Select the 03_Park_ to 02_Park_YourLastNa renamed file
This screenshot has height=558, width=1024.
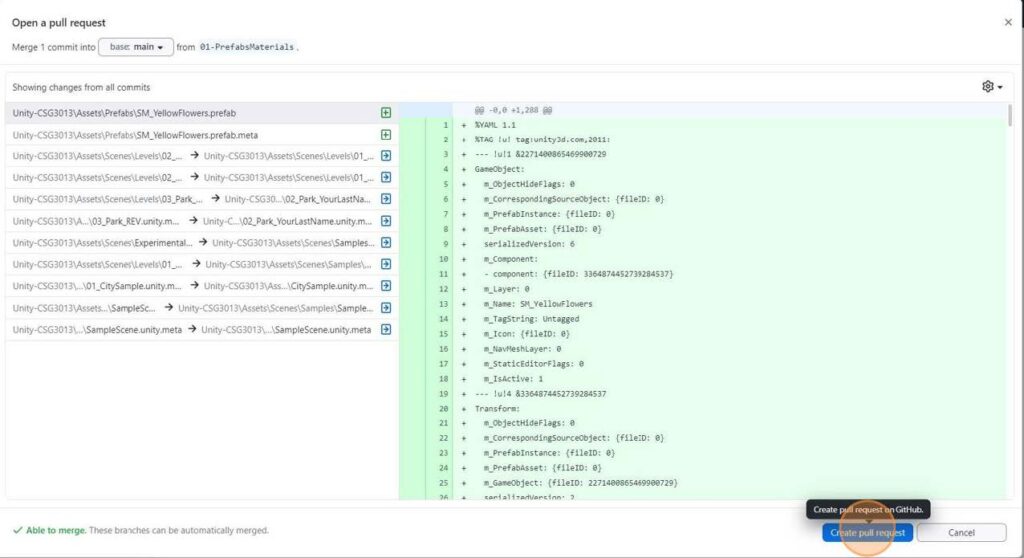click(x=202, y=199)
